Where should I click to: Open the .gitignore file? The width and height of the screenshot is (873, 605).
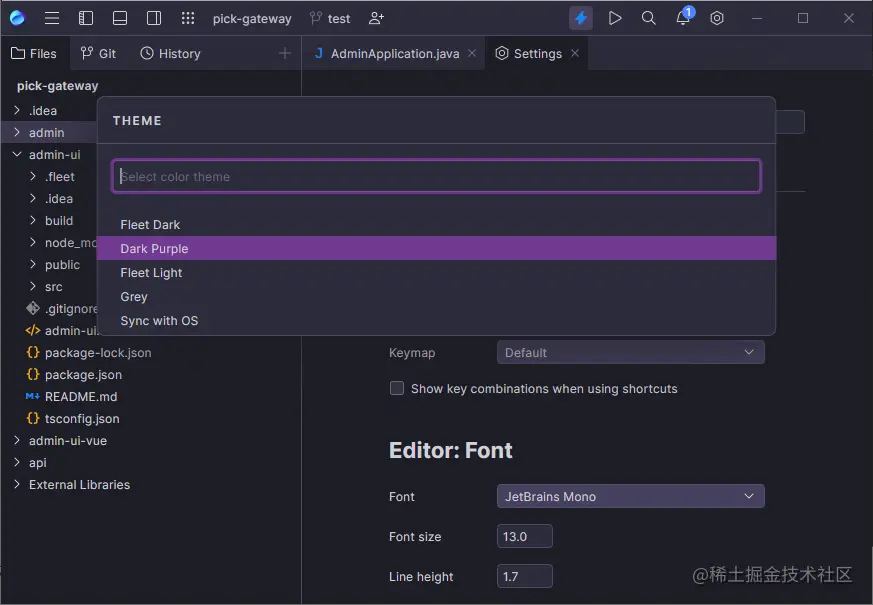(x=62, y=308)
